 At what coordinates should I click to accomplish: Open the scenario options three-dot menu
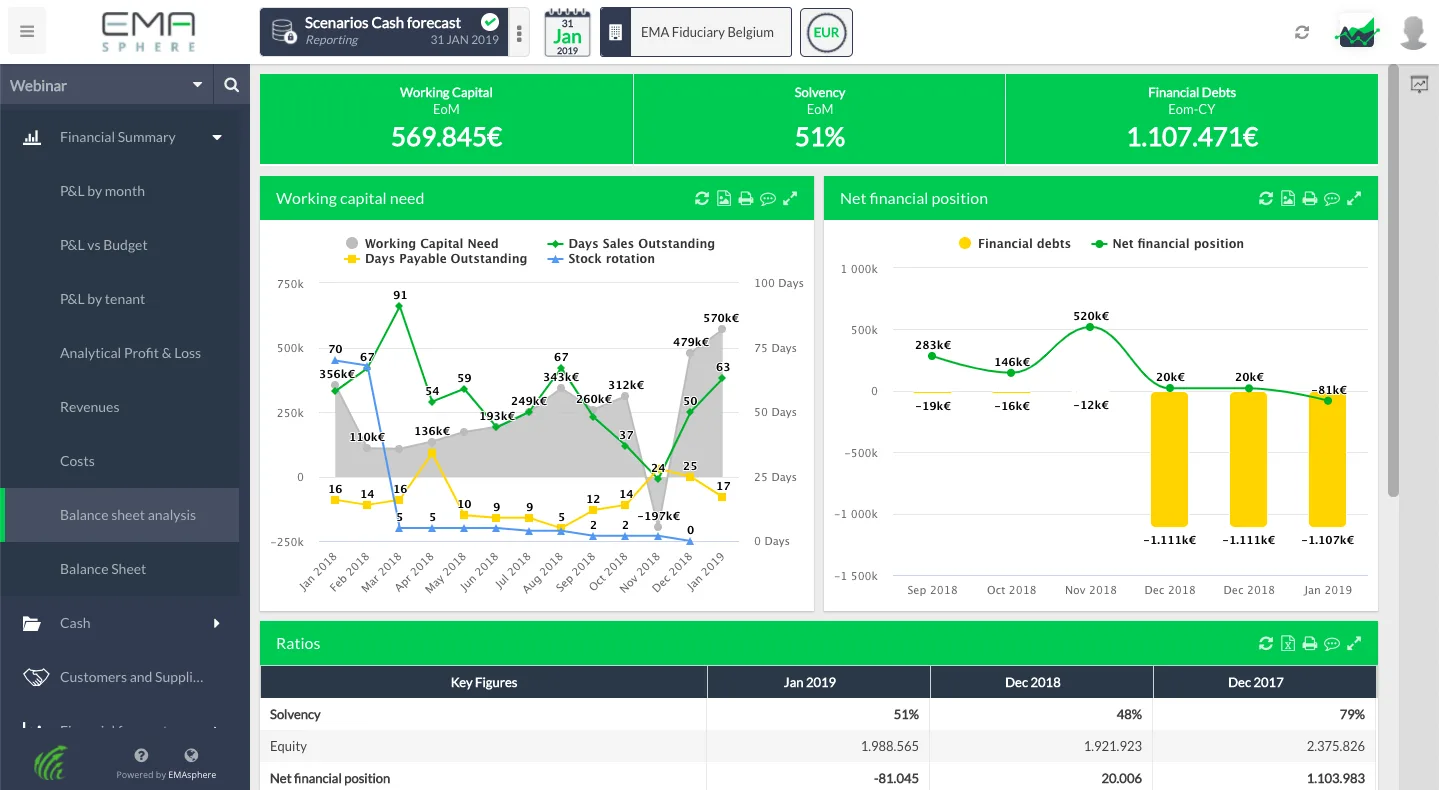click(x=519, y=33)
